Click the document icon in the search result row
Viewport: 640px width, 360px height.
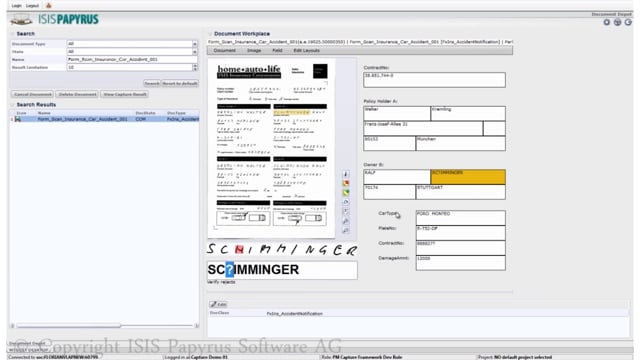(18, 119)
